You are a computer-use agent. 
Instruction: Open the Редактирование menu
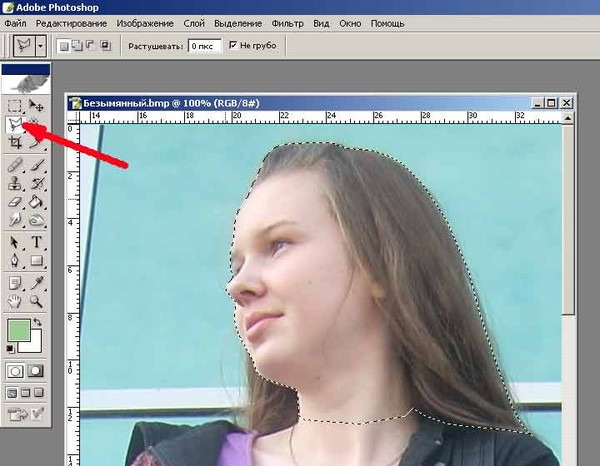point(71,24)
